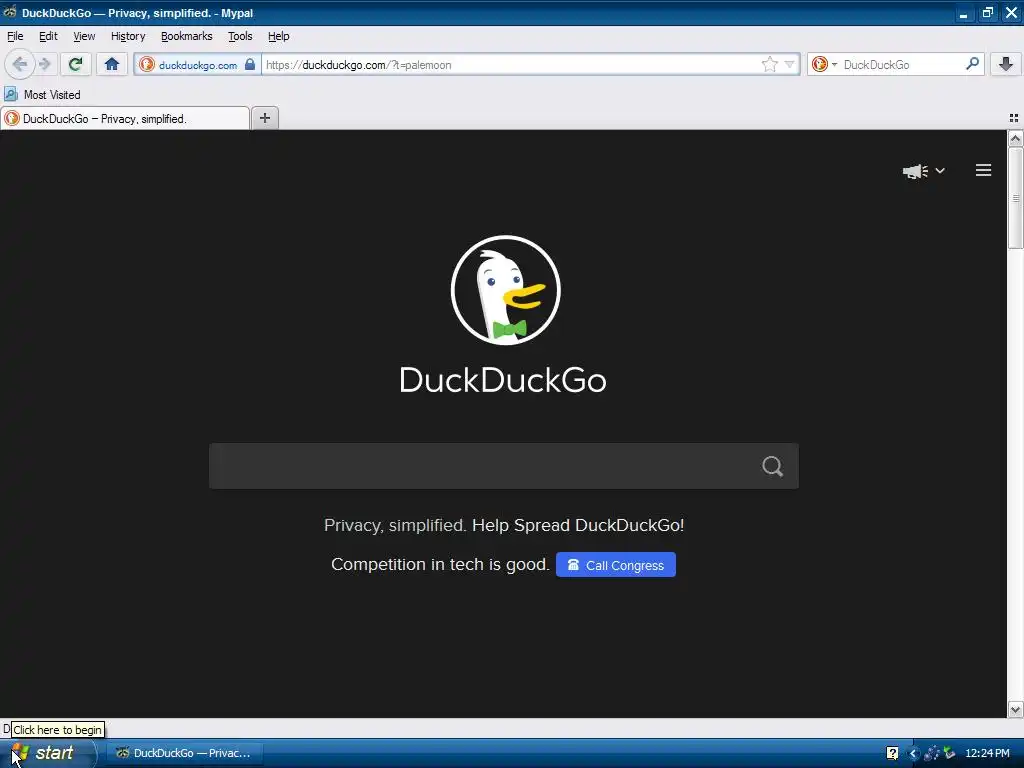The image size is (1024, 768).
Task: Click the Call Congress button
Action: [x=616, y=565]
